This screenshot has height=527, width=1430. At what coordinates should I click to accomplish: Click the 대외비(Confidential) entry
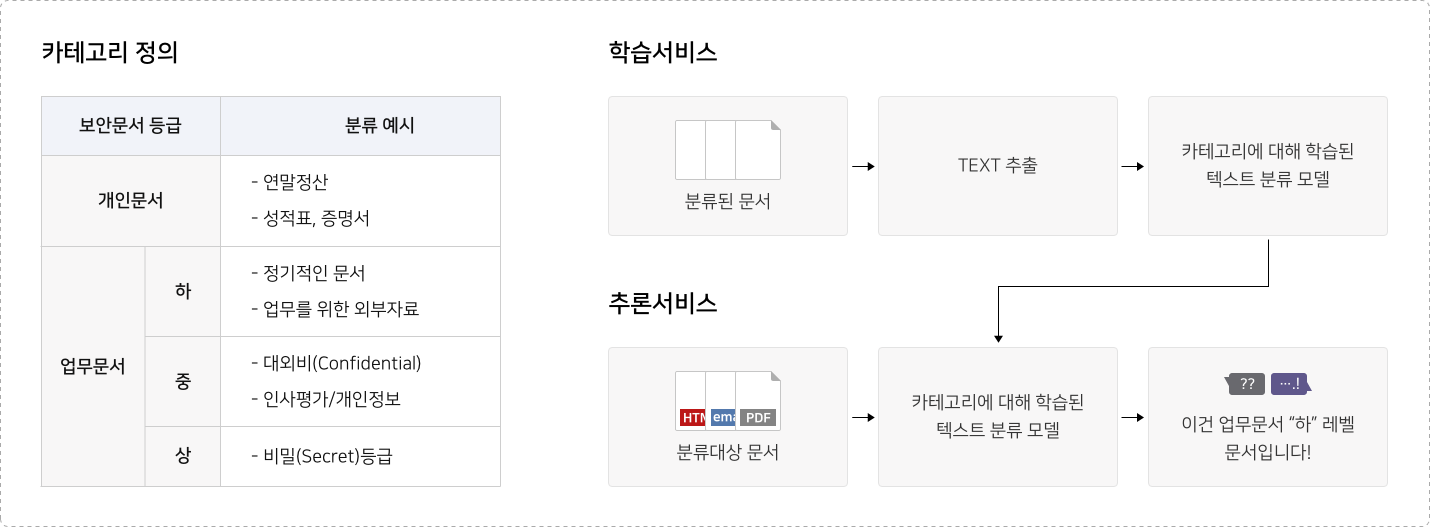[336, 363]
